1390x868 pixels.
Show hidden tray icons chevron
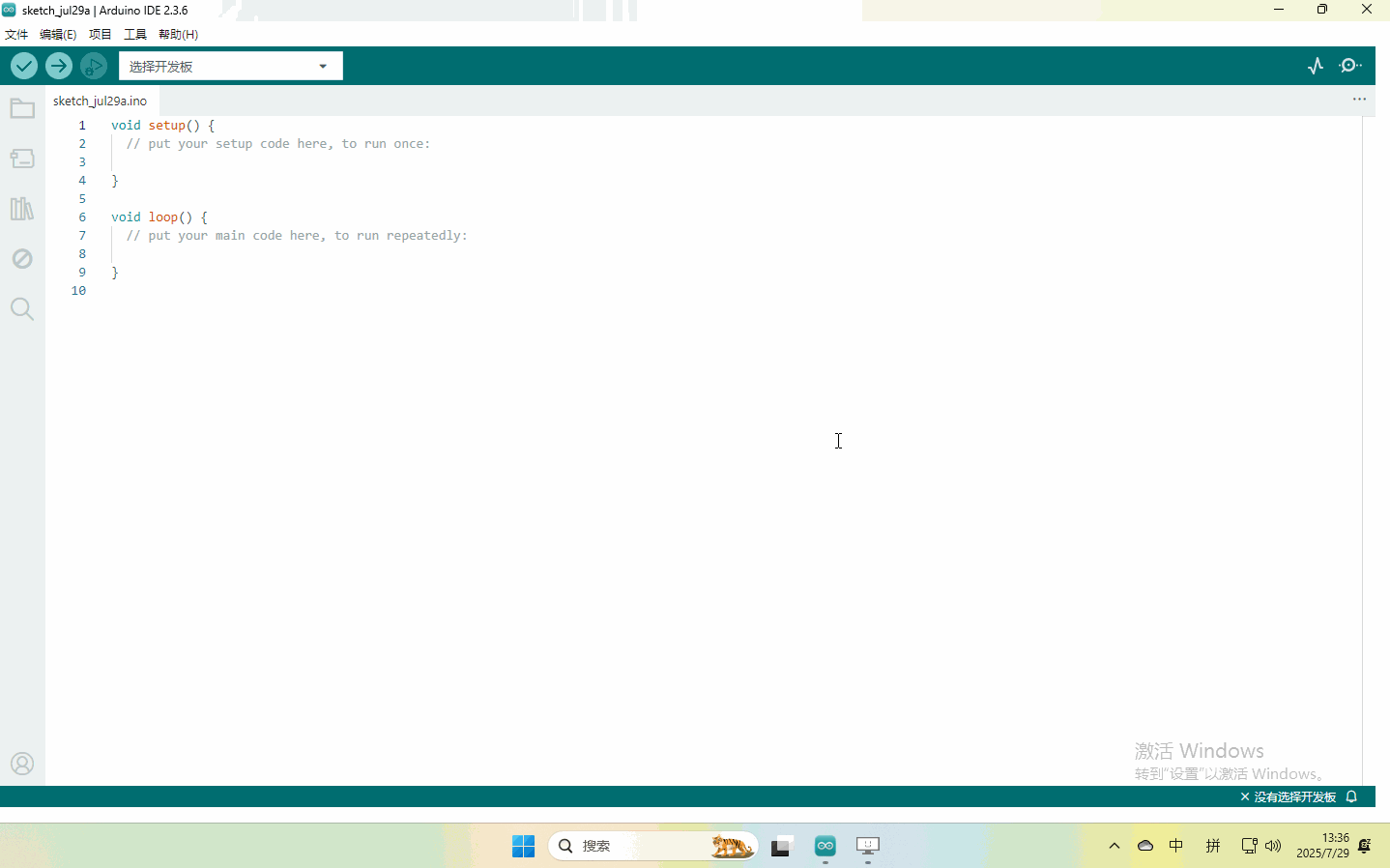click(x=1115, y=846)
